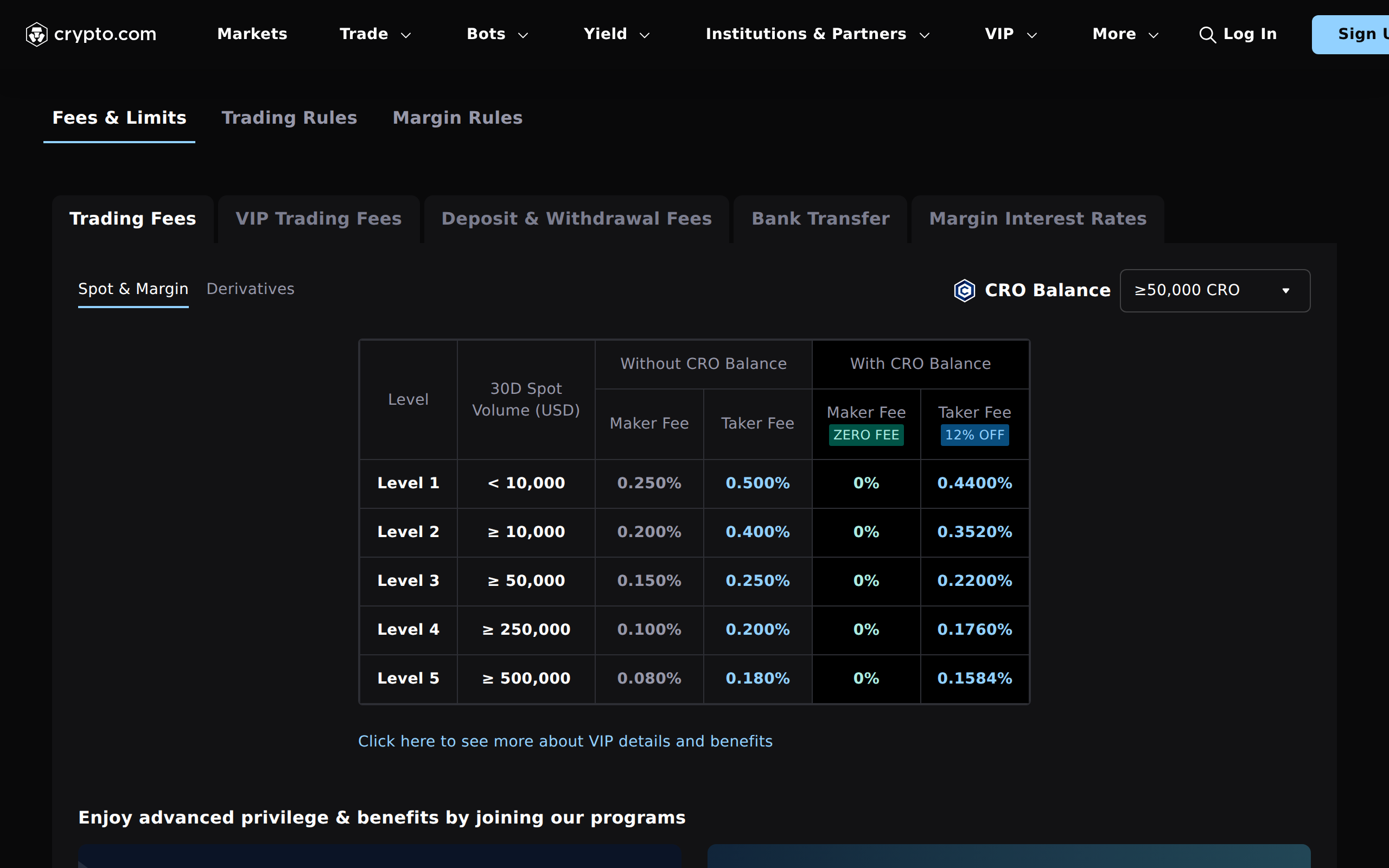This screenshot has width=1389, height=868.
Task: Expand Institutions & Partners menu
Action: [x=818, y=34]
